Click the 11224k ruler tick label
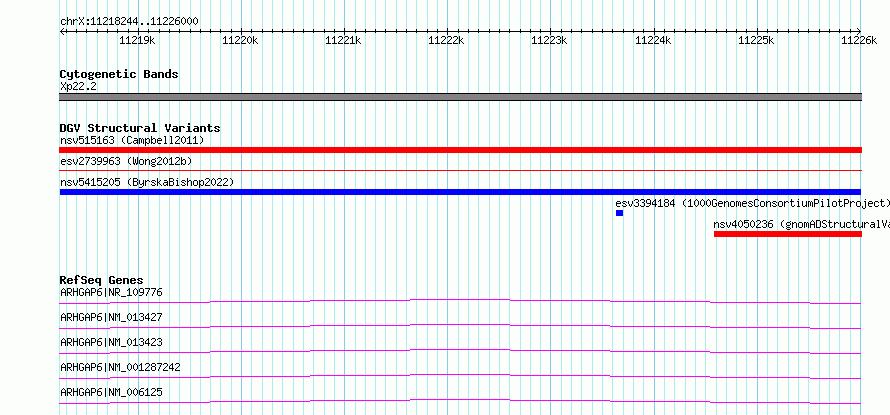The image size is (890, 415). 653,40
